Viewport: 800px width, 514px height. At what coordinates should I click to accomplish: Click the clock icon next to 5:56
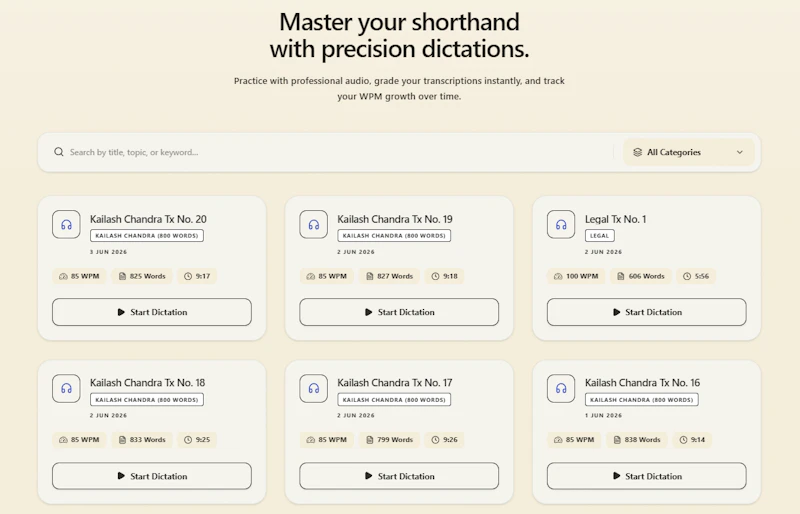(687, 276)
